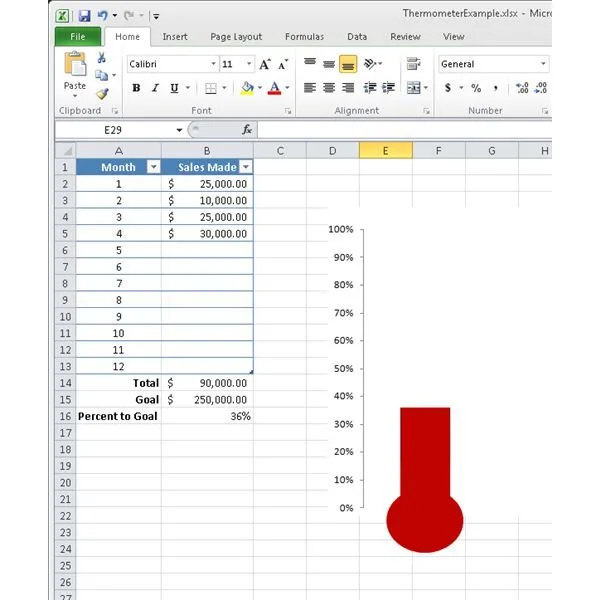This screenshot has width=600, height=600.
Task: Open Font dialog box launcher
Action: [x=288, y=111]
